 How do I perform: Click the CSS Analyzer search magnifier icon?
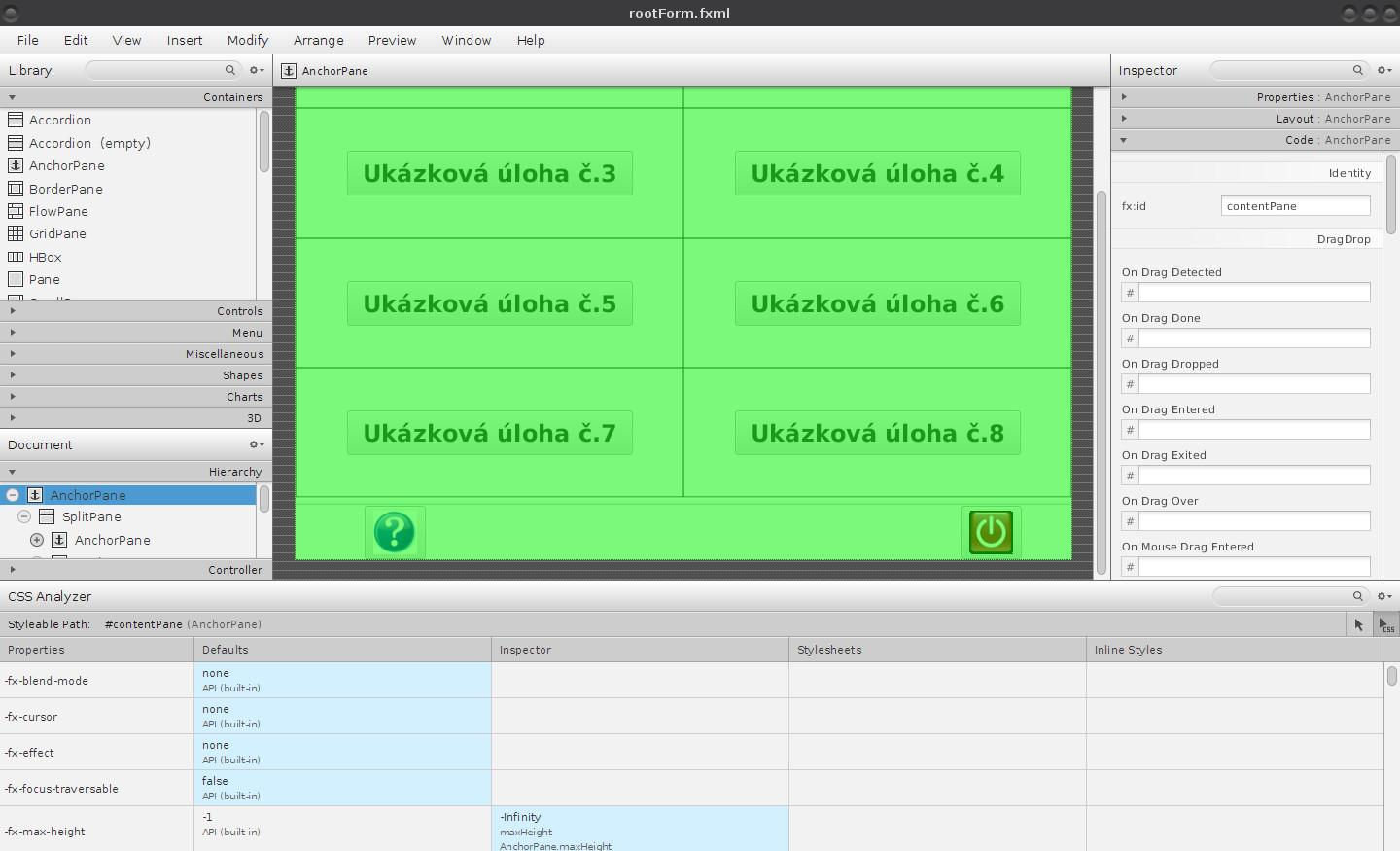1358,596
